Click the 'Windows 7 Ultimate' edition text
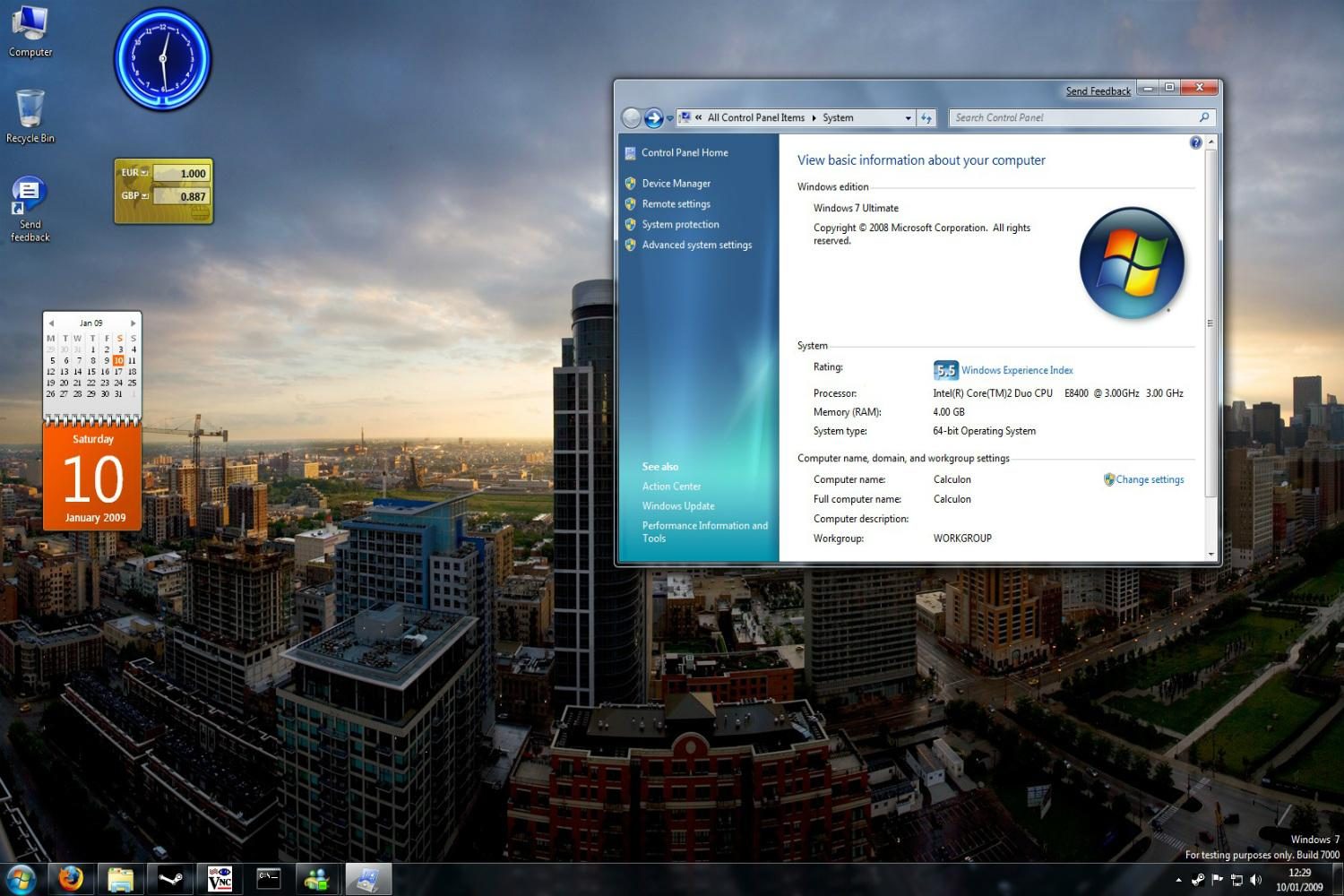Screen dimensions: 1344x896 856,208
